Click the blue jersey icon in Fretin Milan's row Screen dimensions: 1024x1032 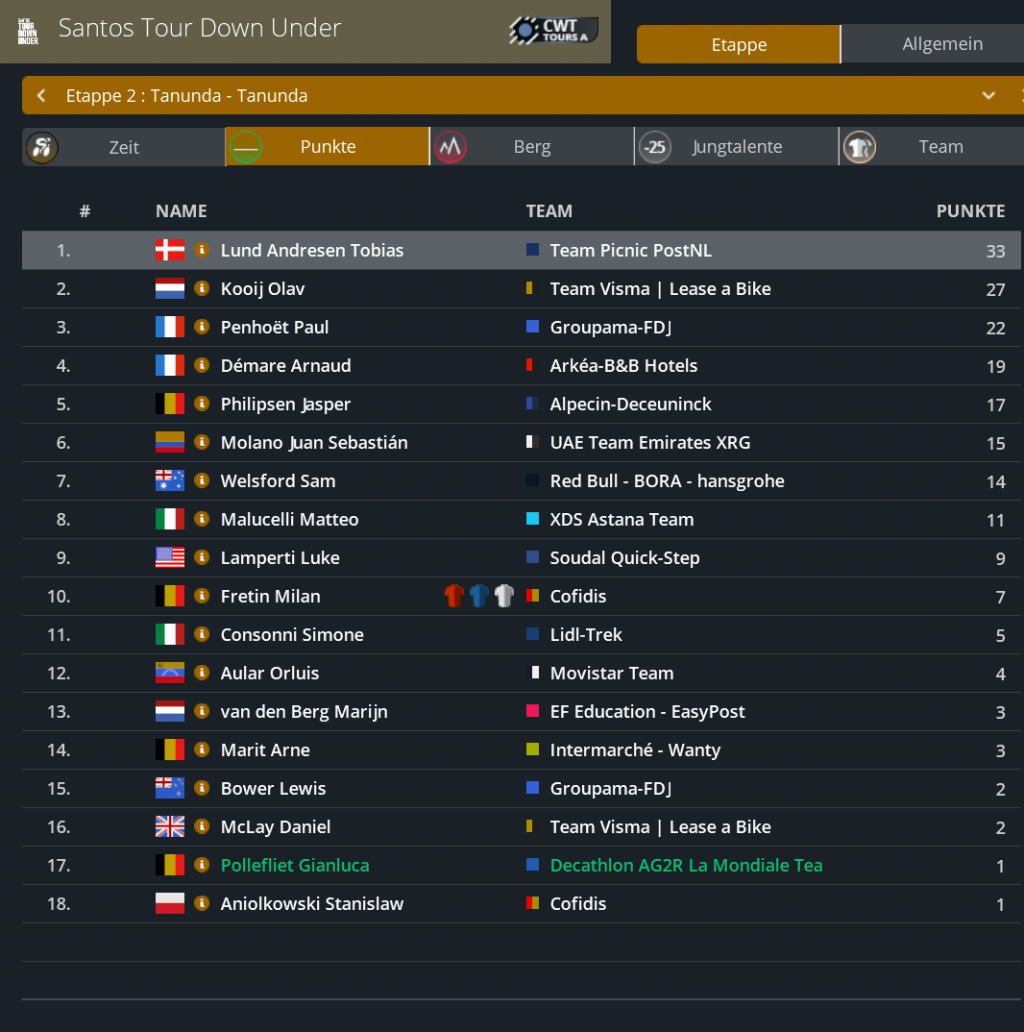point(479,597)
